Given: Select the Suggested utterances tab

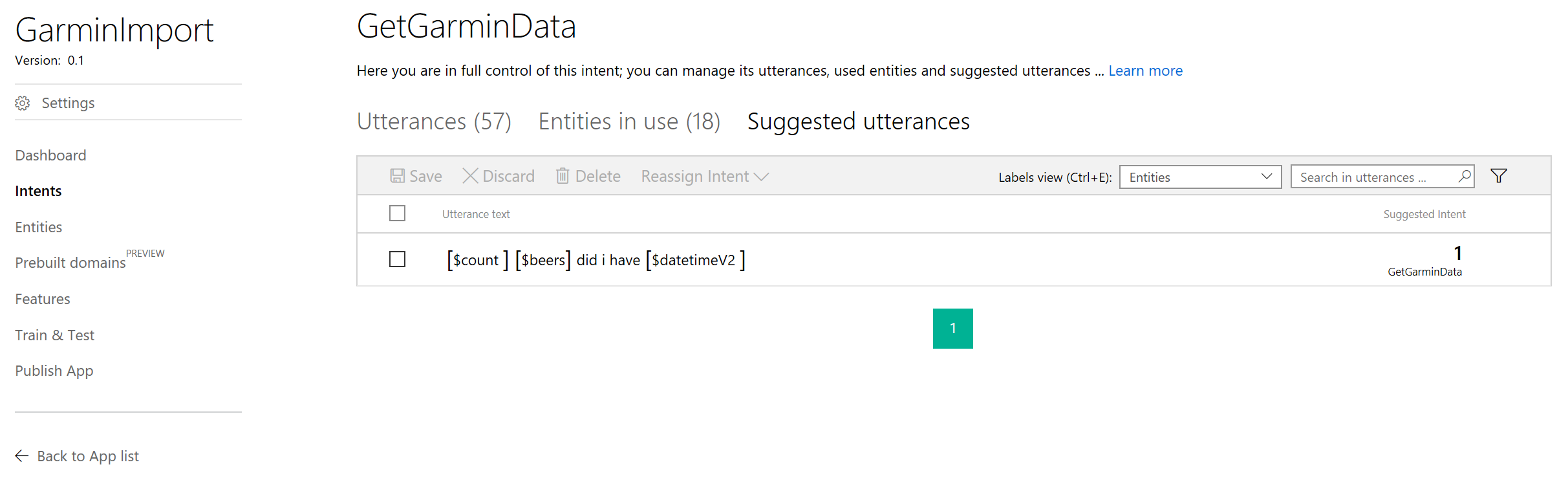Looking at the screenshot, I should pos(858,122).
